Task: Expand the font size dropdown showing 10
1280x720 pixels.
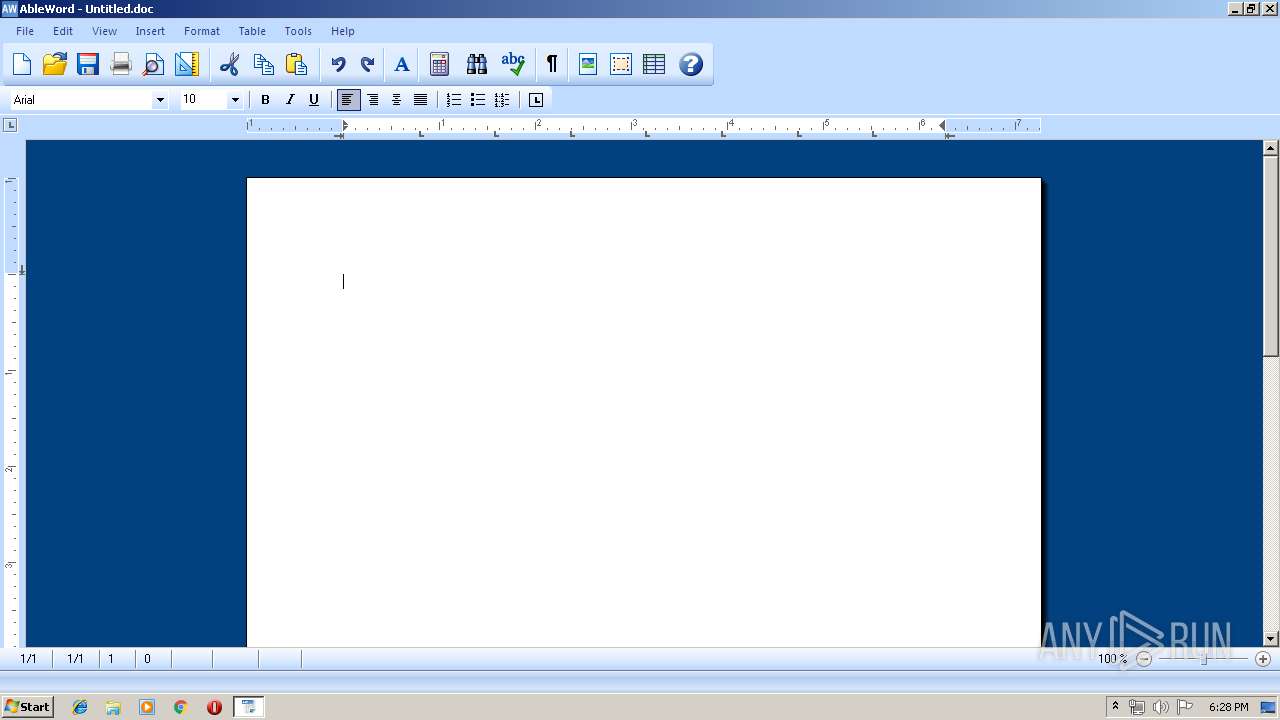Action: pyautogui.click(x=235, y=100)
